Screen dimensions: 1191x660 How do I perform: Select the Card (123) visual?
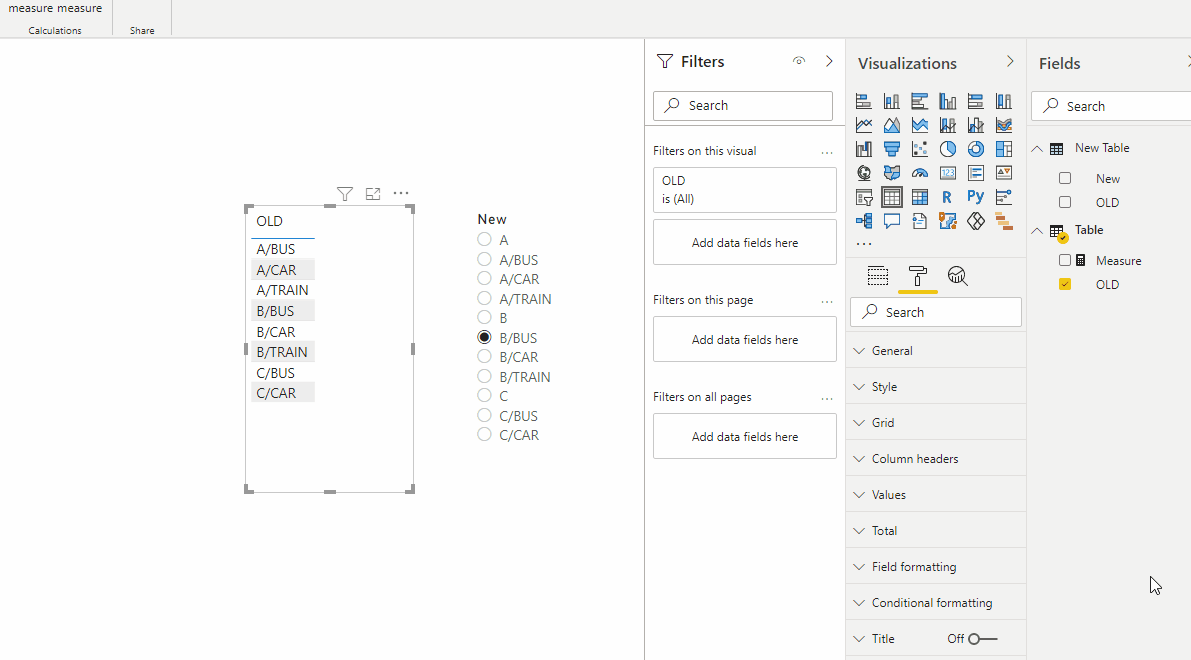pos(948,173)
